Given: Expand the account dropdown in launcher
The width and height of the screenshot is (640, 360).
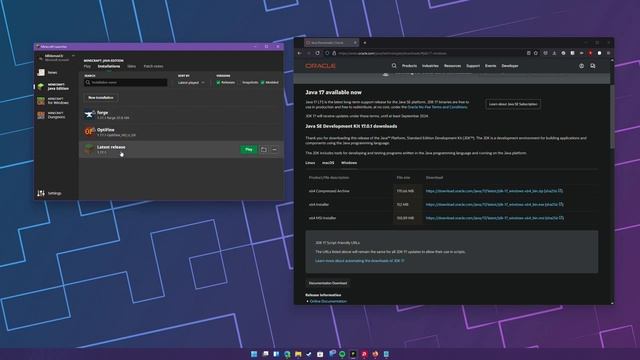Looking at the screenshot, I should [x=73, y=56].
